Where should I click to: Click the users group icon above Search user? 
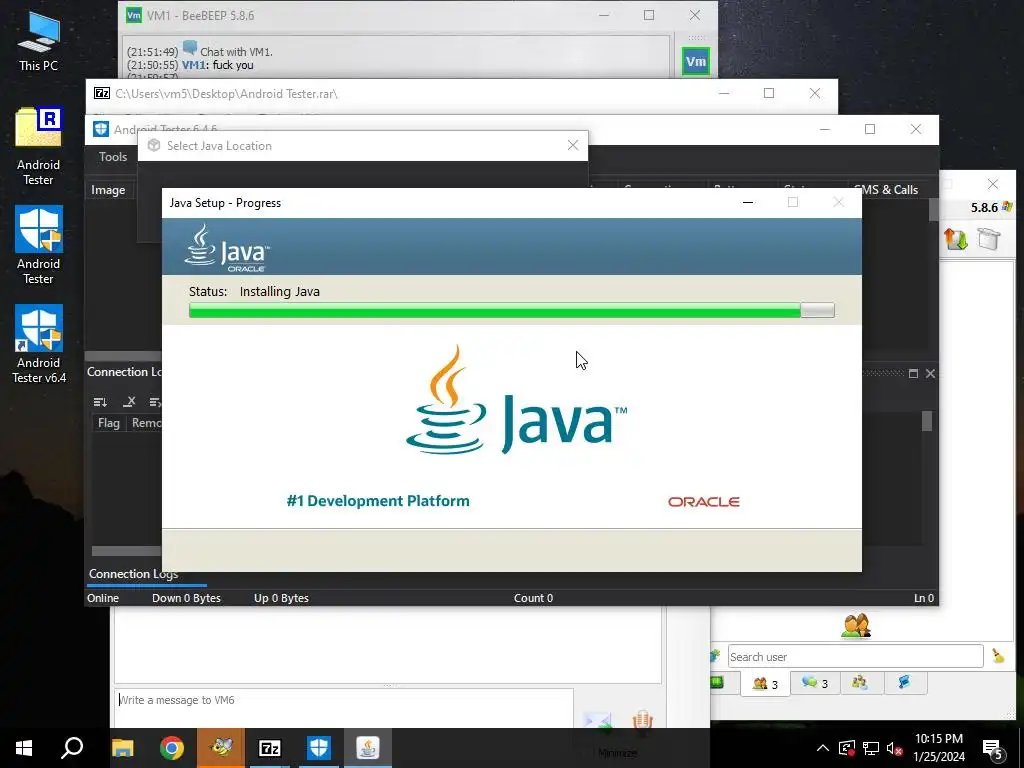click(856, 626)
